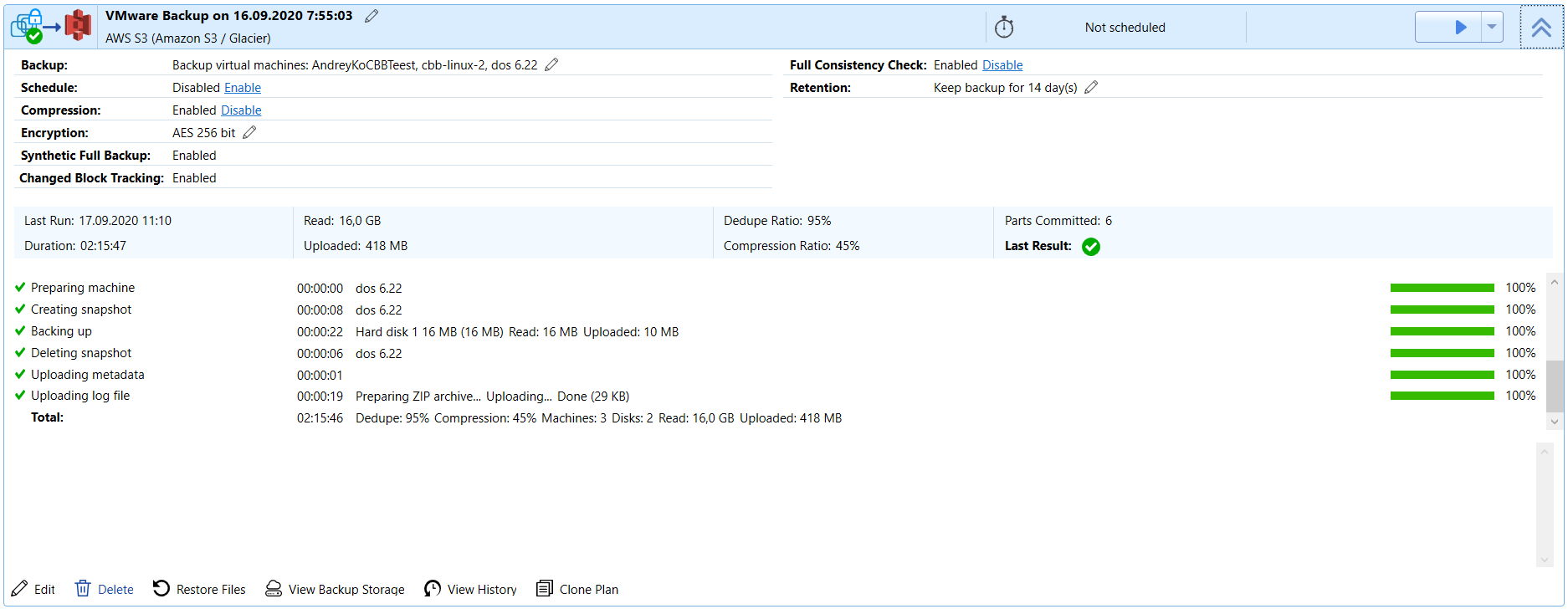The width and height of the screenshot is (1568, 609).
Task: Collapse the plan details with double chevron
Action: [1541, 27]
